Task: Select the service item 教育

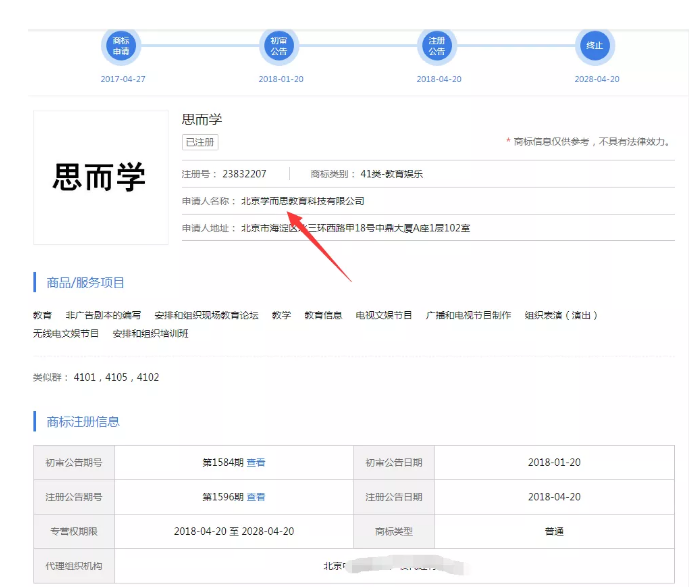Action: pos(42,315)
